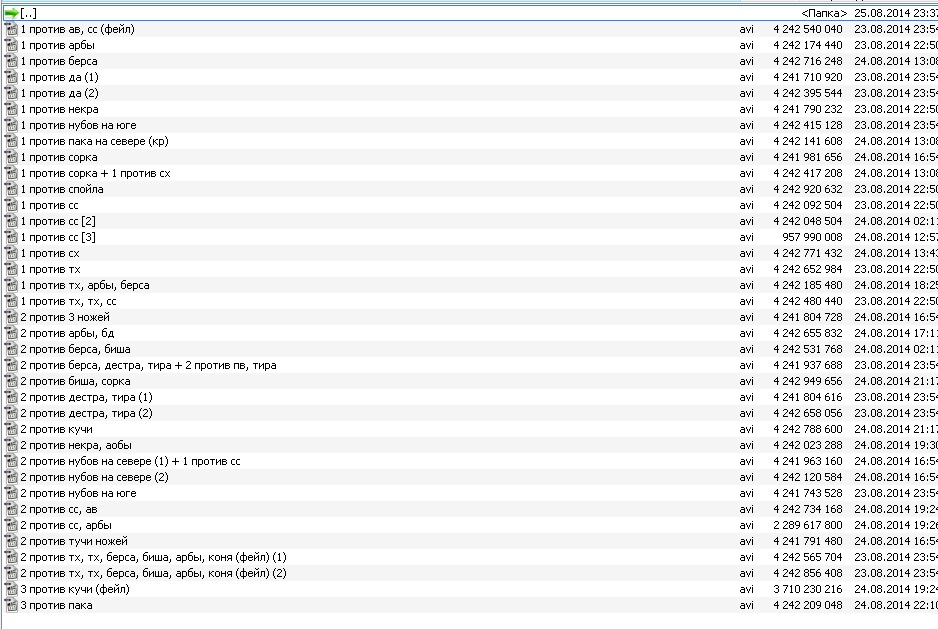Select file named '1 против сс'

[49, 205]
